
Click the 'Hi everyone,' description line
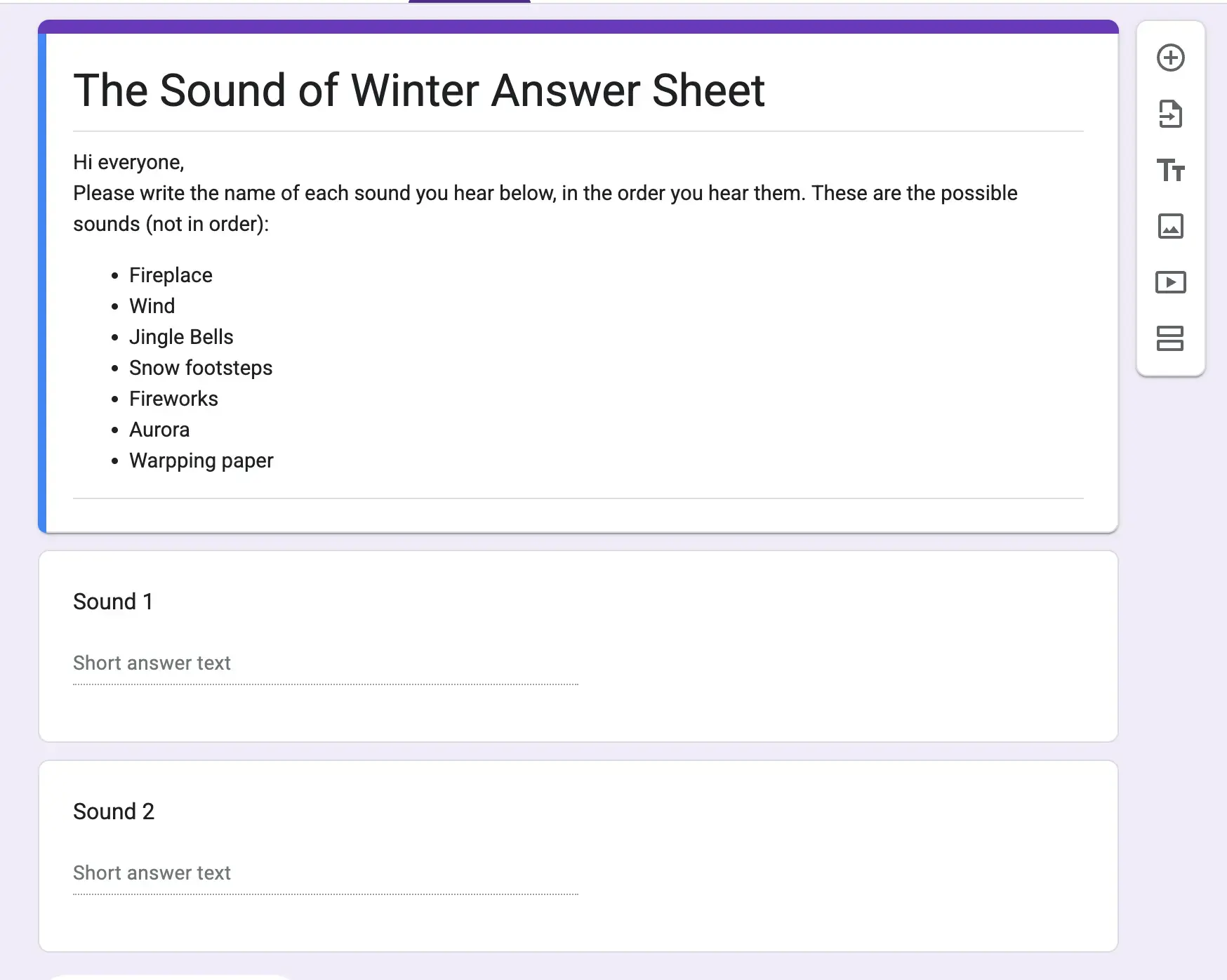coord(128,162)
